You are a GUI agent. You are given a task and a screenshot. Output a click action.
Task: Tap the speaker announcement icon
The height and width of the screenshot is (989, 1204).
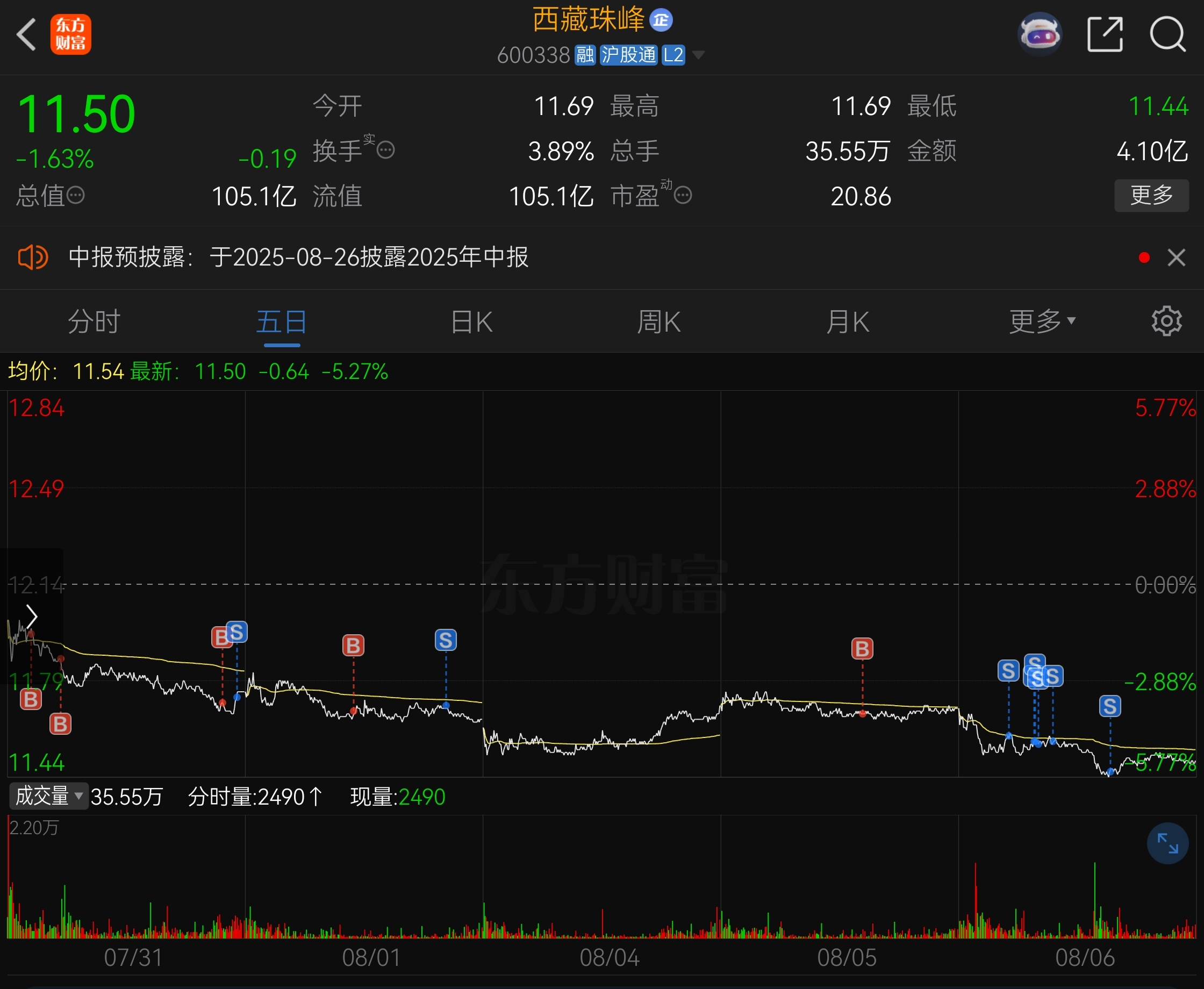point(32,257)
